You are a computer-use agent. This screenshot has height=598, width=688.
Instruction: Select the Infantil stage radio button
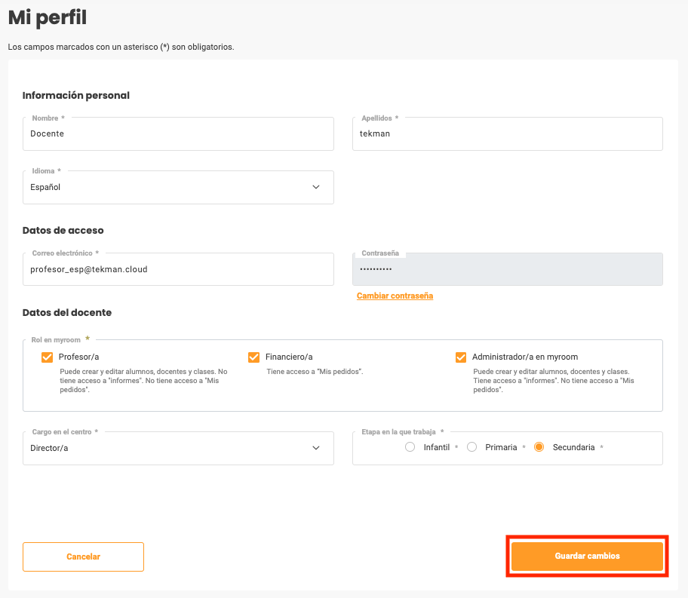tap(410, 447)
